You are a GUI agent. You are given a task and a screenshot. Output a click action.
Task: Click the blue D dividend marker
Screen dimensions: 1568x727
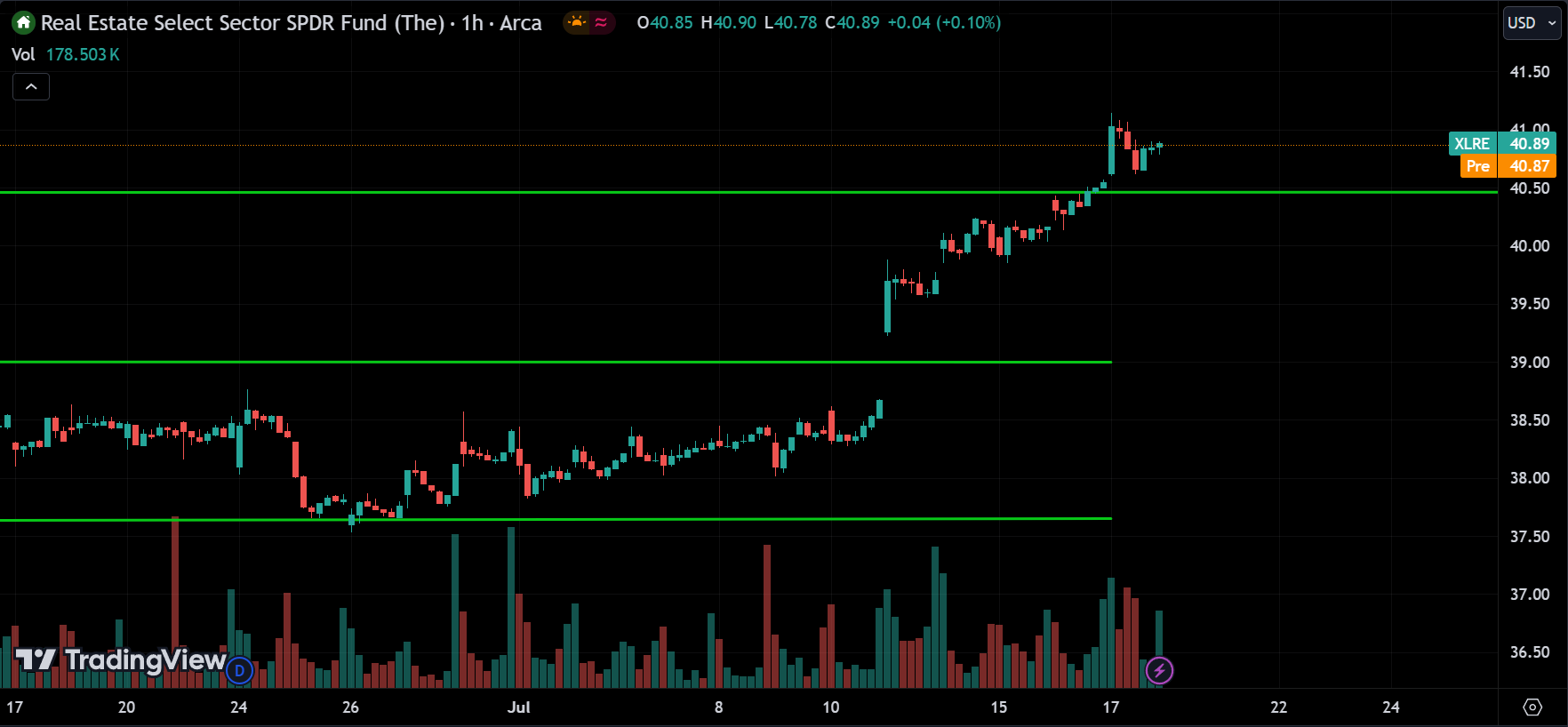(x=240, y=670)
